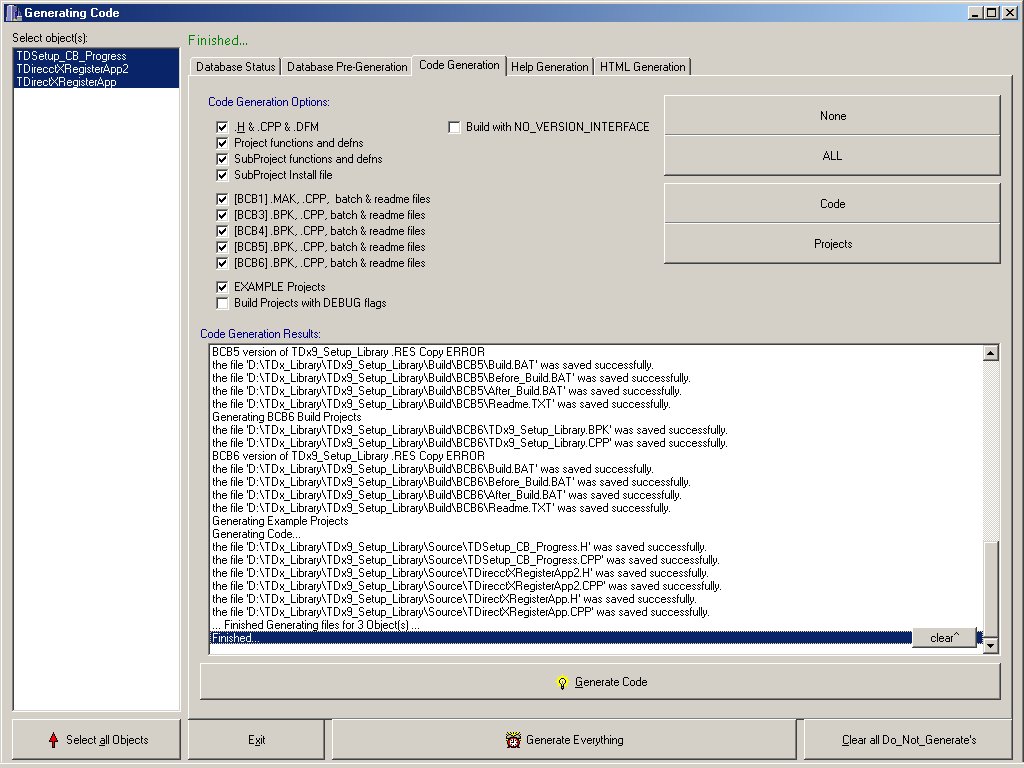Open the Help Generation tab

tap(549, 67)
